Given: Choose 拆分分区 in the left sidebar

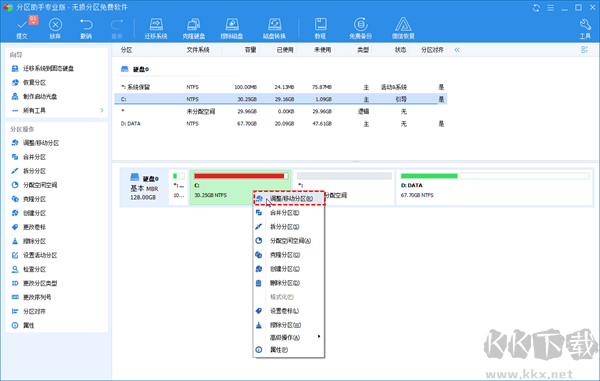Looking at the screenshot, I should [29, 171].
